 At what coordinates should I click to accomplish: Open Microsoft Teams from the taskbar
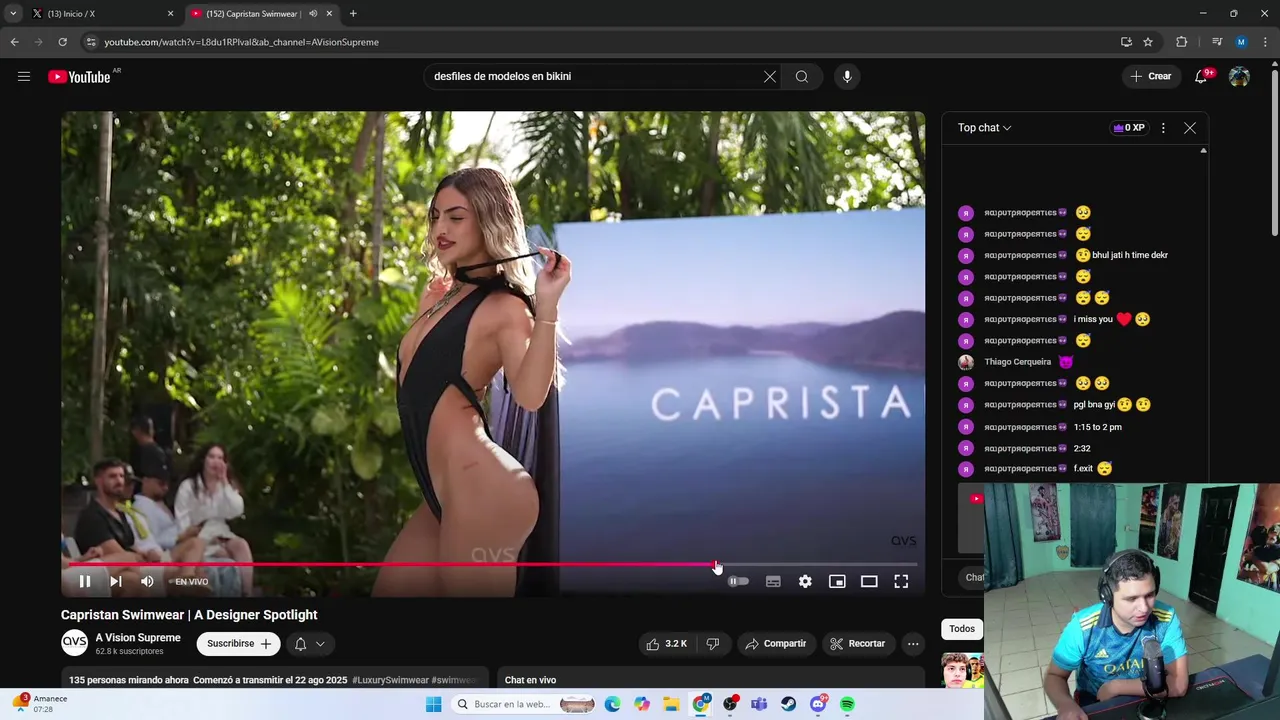[759, 704]
